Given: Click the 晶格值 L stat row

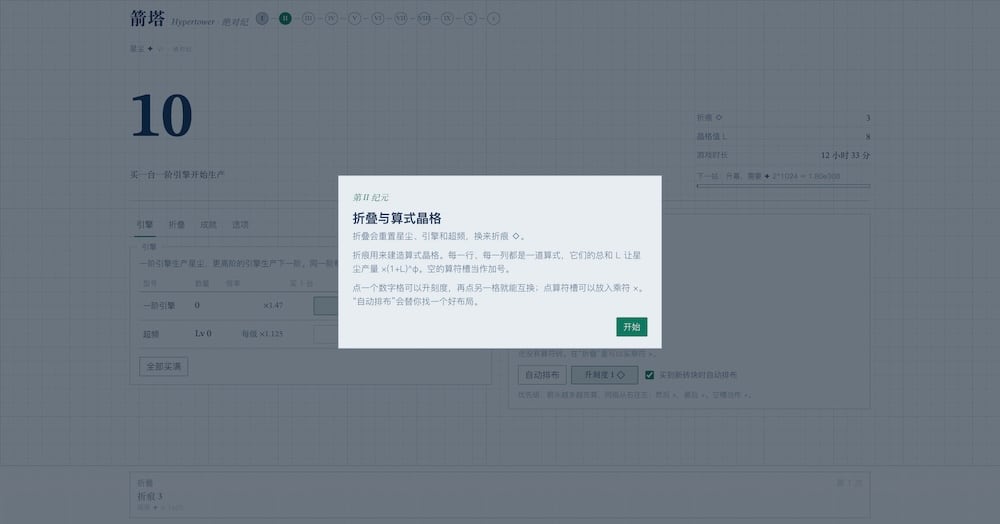Looking at the screenshot, I should click(x=783, y=136).
